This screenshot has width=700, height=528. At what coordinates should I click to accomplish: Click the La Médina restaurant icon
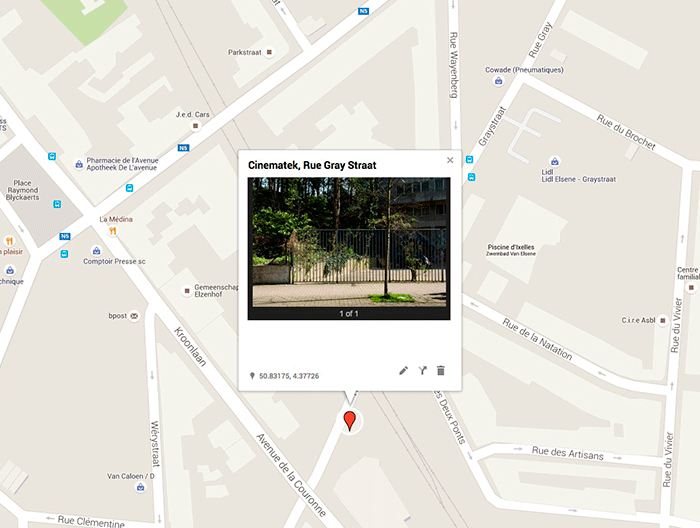112,231
